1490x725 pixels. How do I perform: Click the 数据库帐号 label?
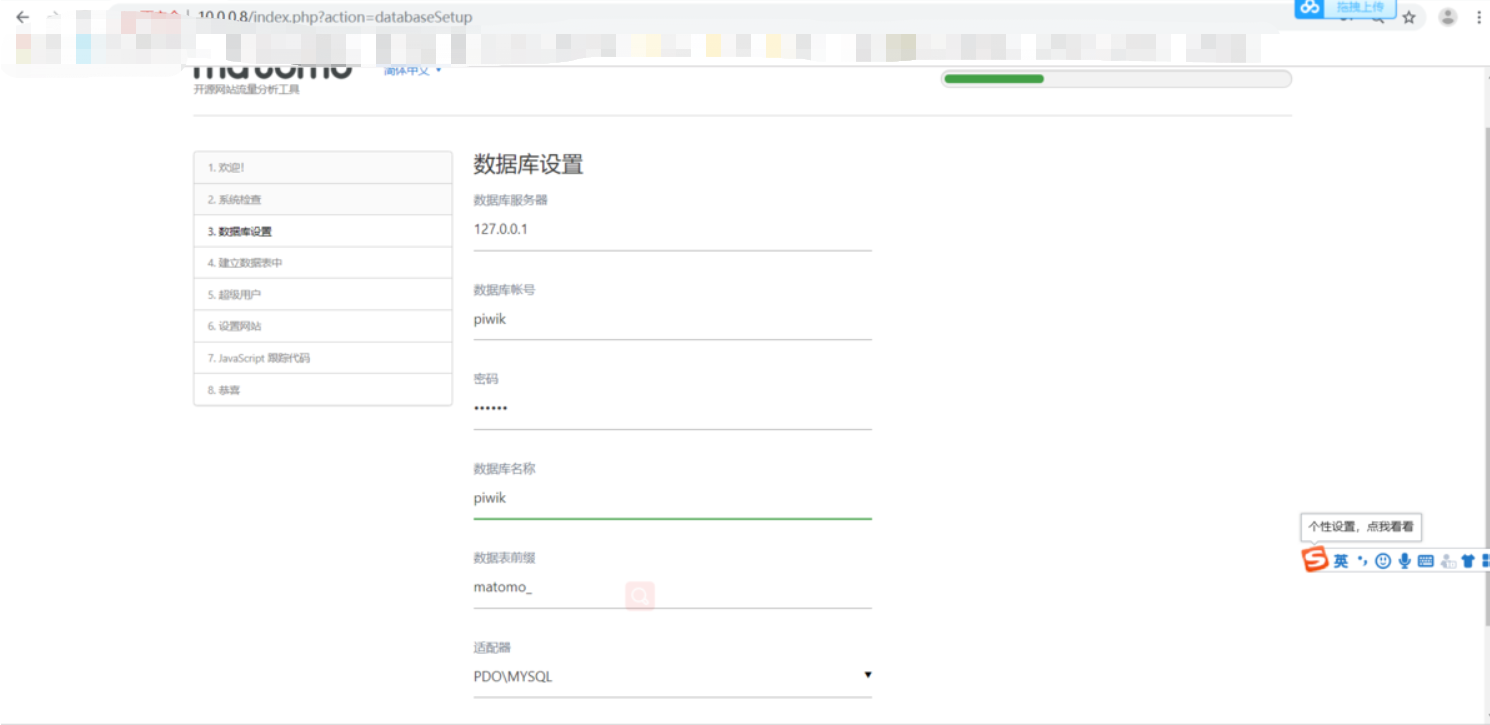click(x=504, y=290)
